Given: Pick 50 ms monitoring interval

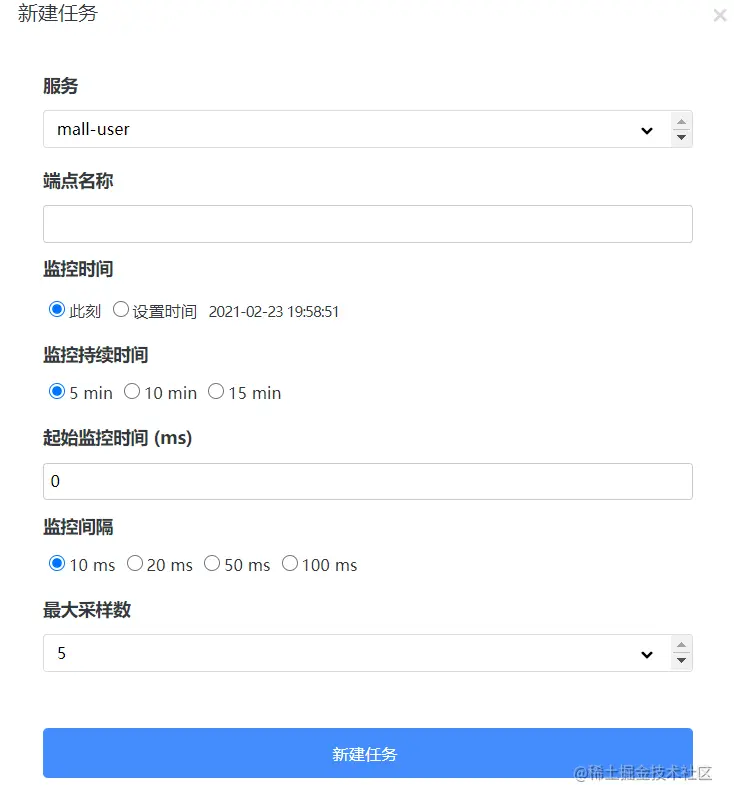Looking at the screenshot, I should click(211, 563).
